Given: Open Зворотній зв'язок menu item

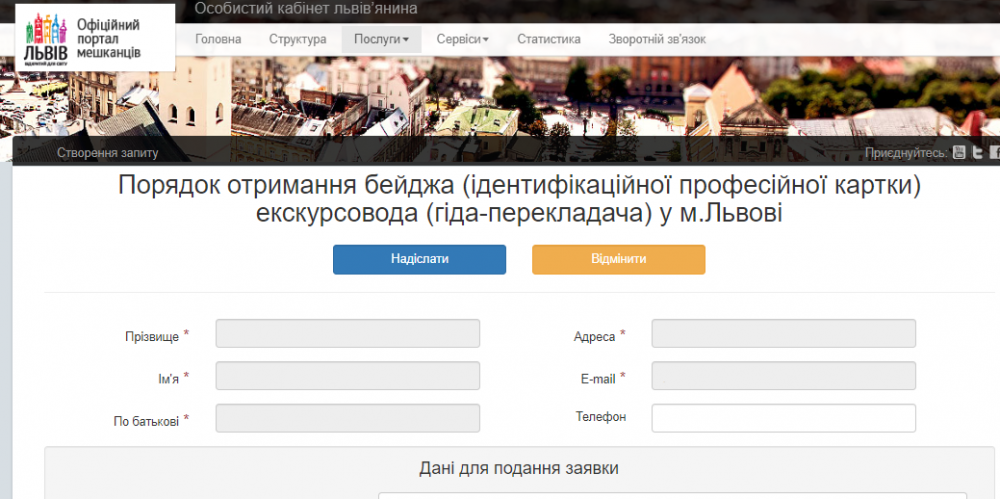Looking at the screenshot, I should [x=658, y=40].
